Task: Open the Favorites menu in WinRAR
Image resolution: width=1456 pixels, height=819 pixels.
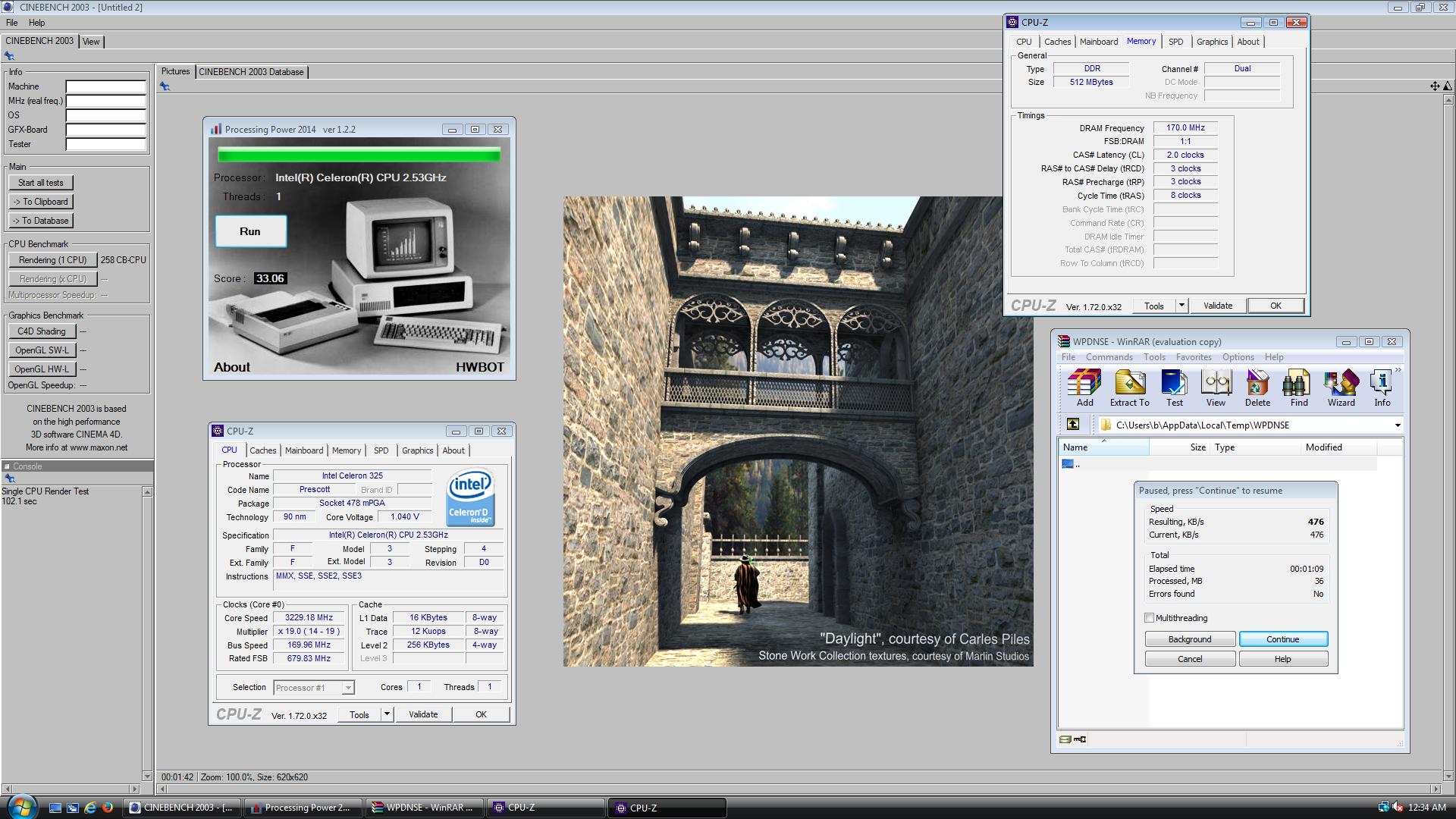Action: [1194, 357]
